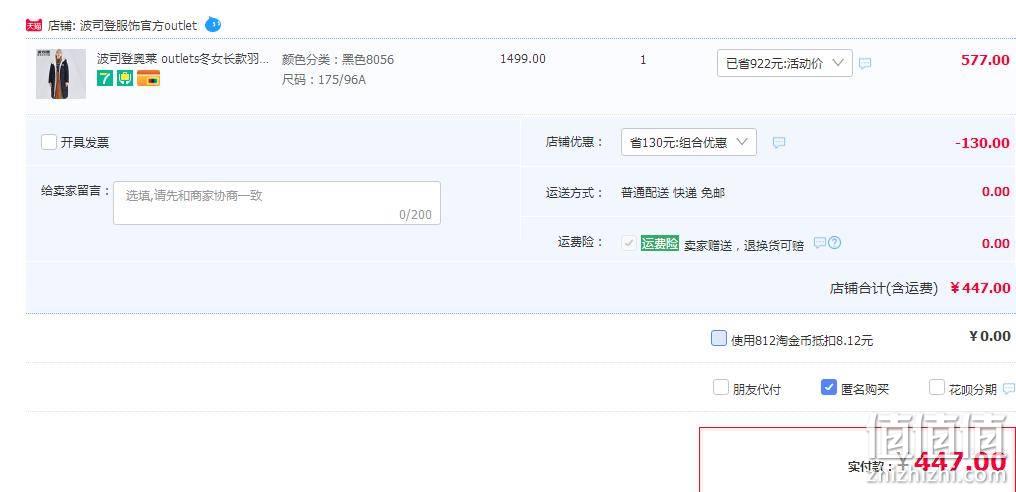Click the green 7-day return icon
1016x492 pixels.
(x=105, y=78)
